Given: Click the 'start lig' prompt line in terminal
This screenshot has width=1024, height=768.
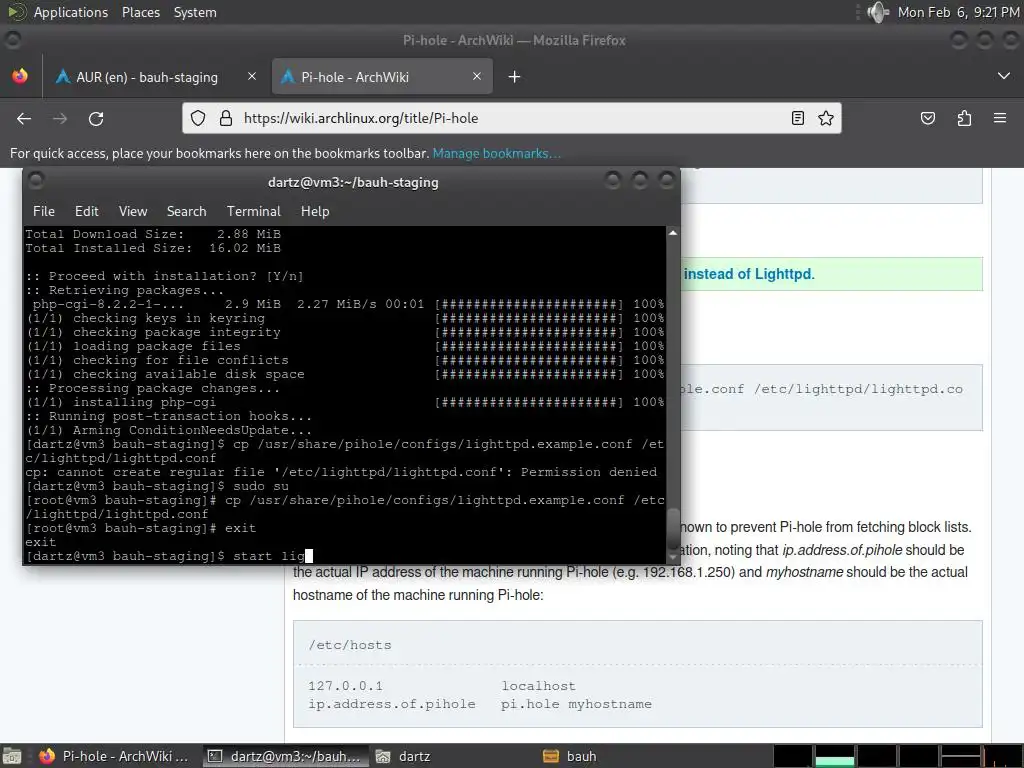Looking at the screenshot, I should 169,556.
